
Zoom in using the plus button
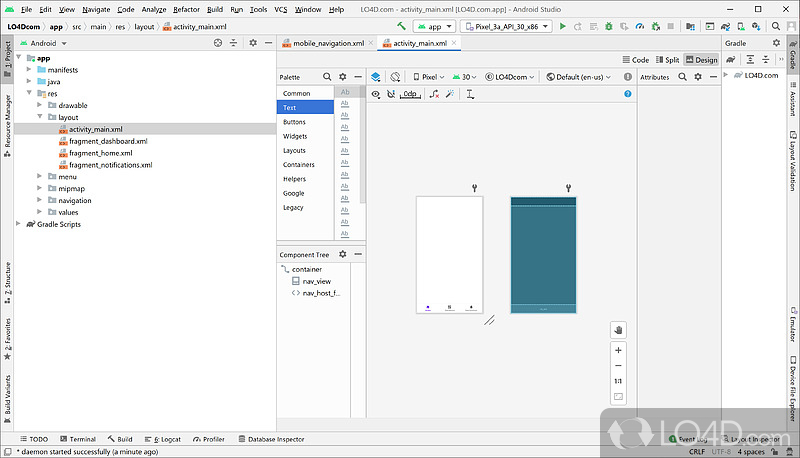618,351
